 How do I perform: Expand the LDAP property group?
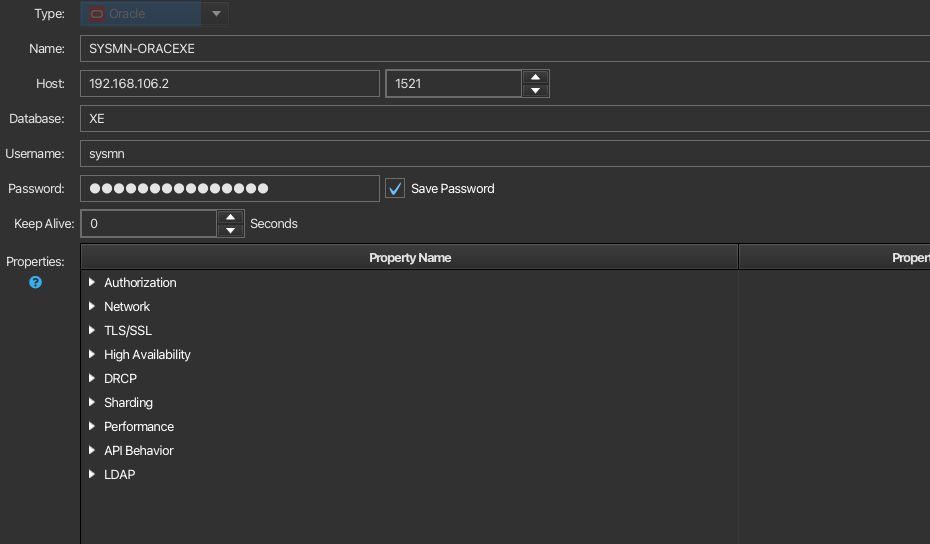[x=92, y=475]
